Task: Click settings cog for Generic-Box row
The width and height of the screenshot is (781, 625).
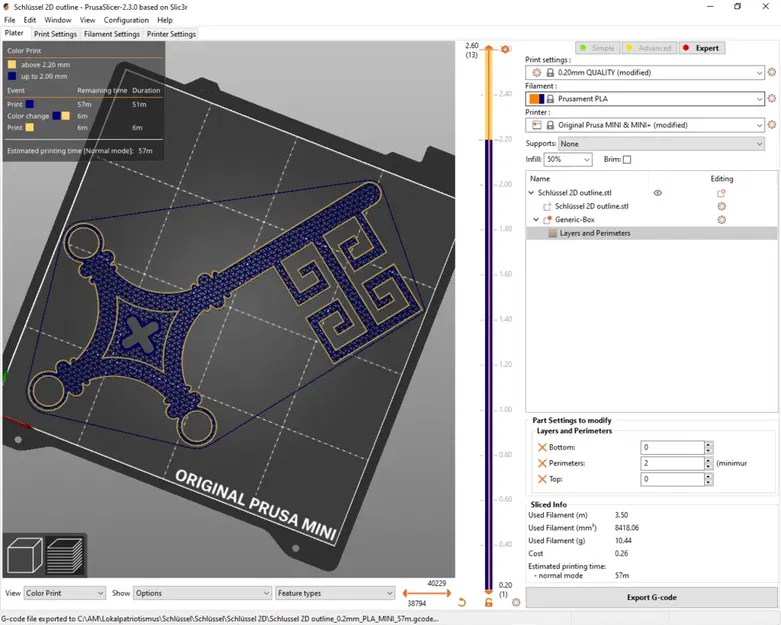Action: [x=721, y=220]
